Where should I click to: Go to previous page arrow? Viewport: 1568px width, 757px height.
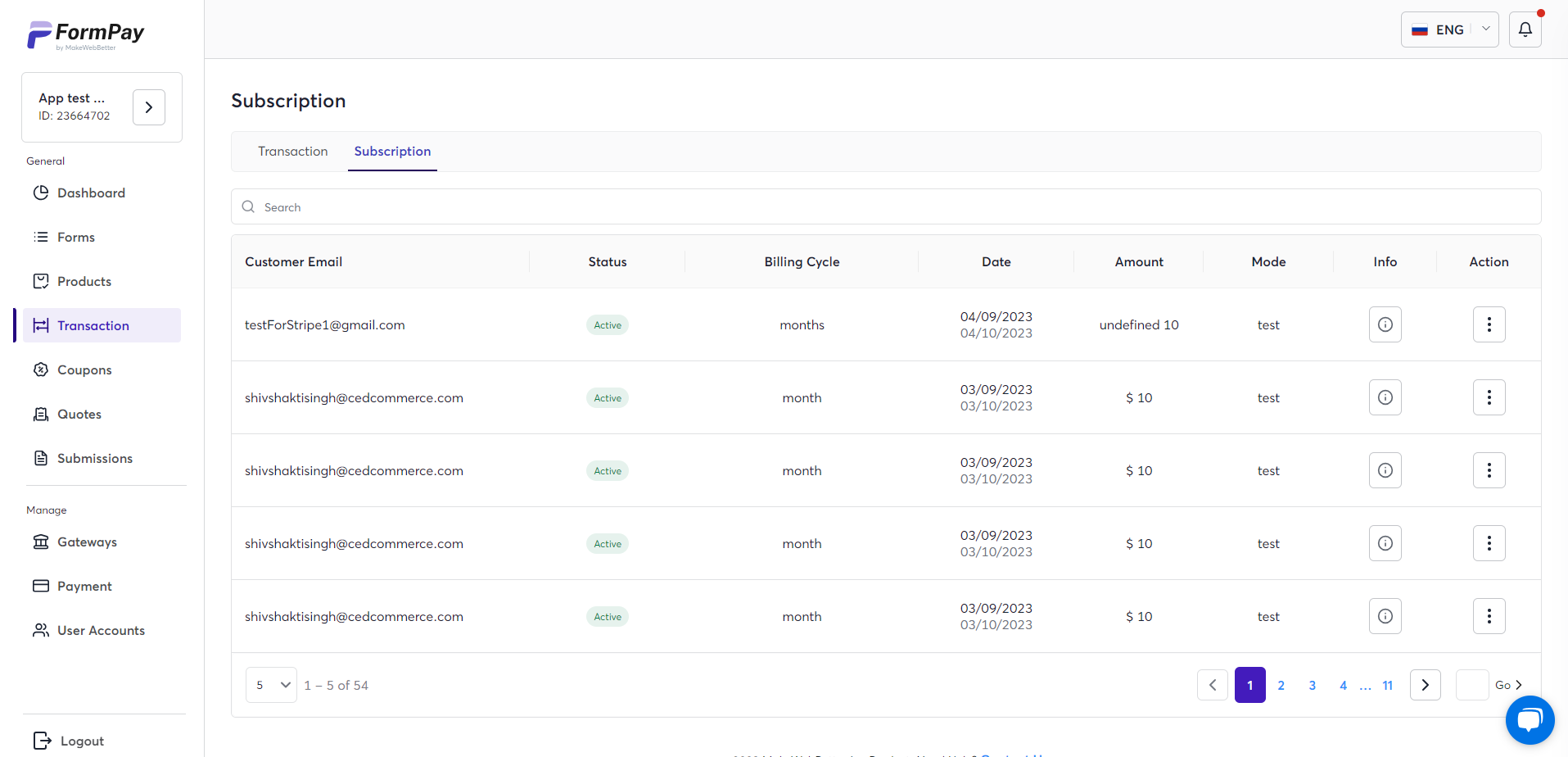pos(1213,685)
